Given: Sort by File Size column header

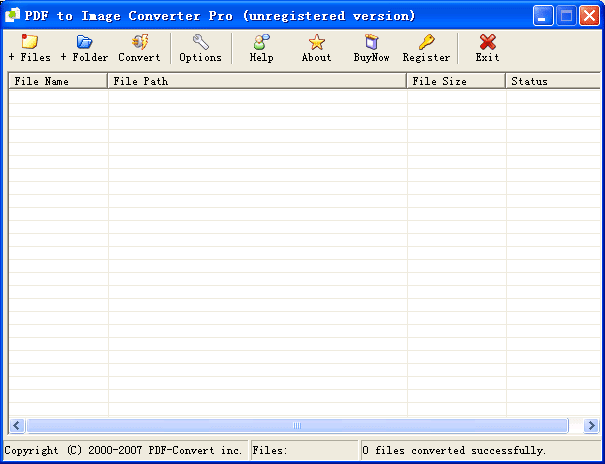Looking at the screenshot, I should coord(456,81).
